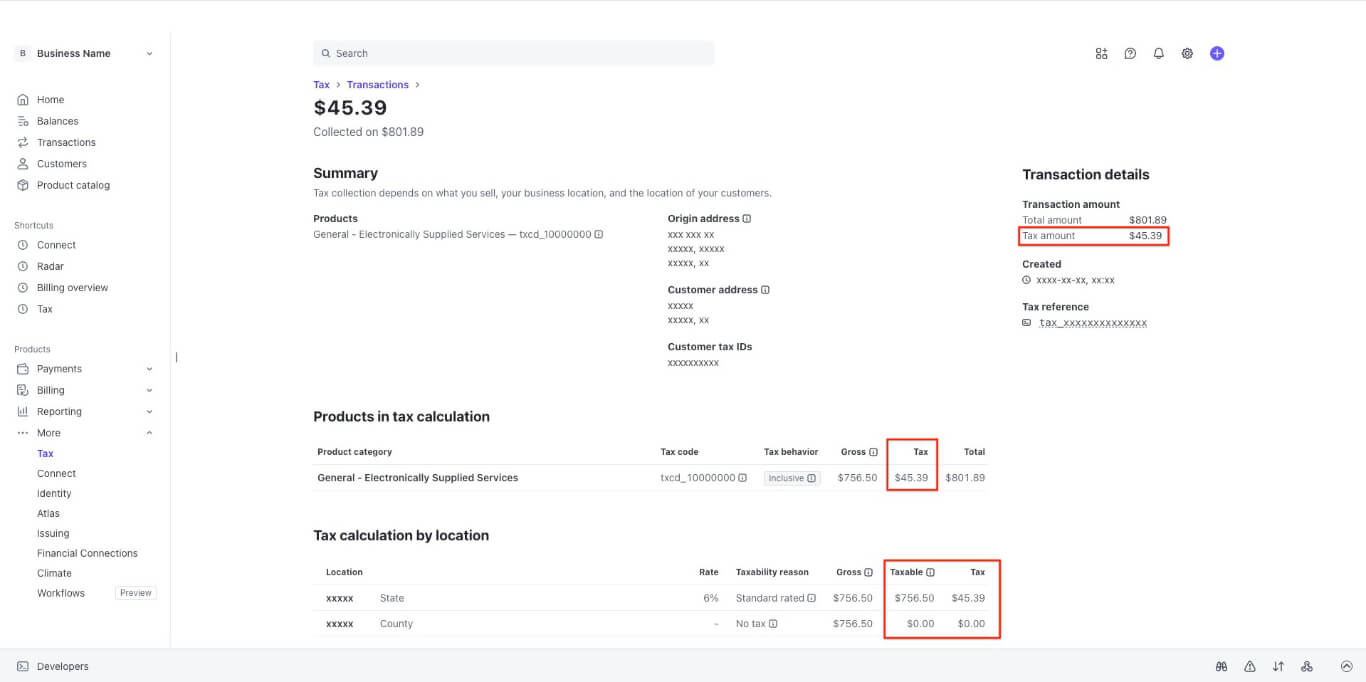Screen dimensions: 1366x682
Task: Open Product catalog in sidebar
Action: [x=73, y=185]
